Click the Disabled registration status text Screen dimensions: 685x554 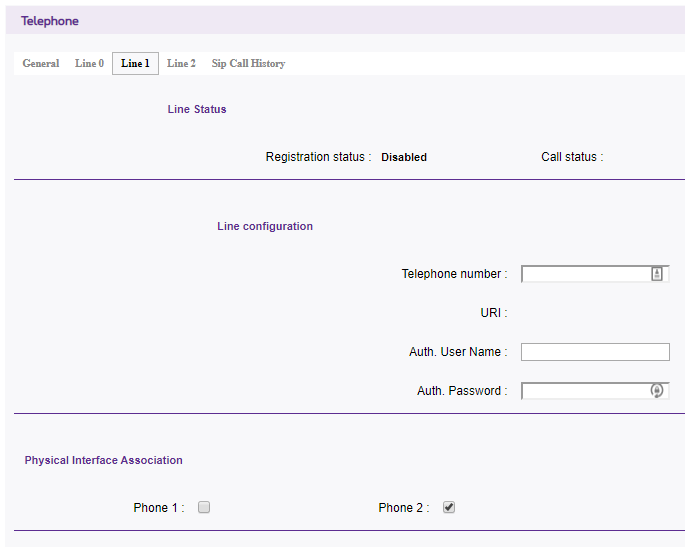[x=404, y=157]
